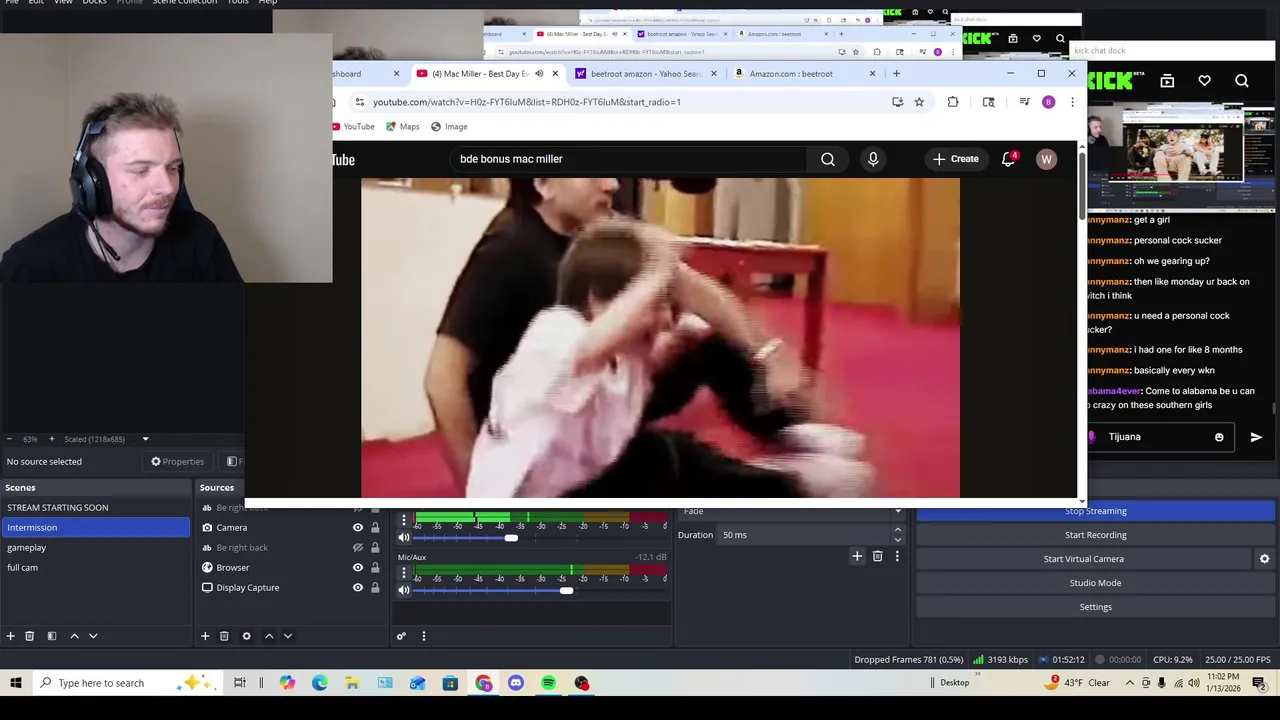Mute the upper audio channel speaker icon
The width and height of the screenshot is (1280, 720).
404,538
